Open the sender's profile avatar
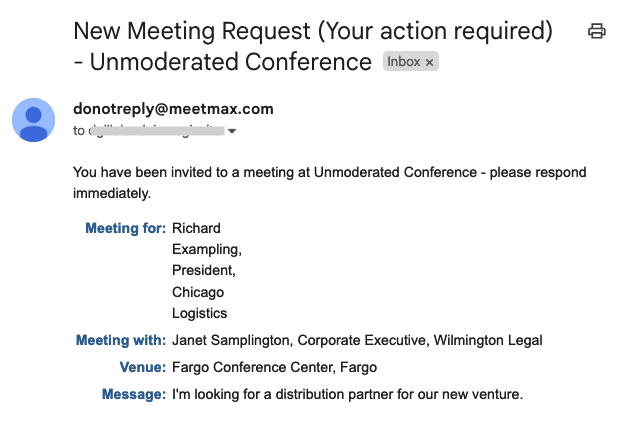The width and height of the screenshot is (618, 433). point(33,121)
